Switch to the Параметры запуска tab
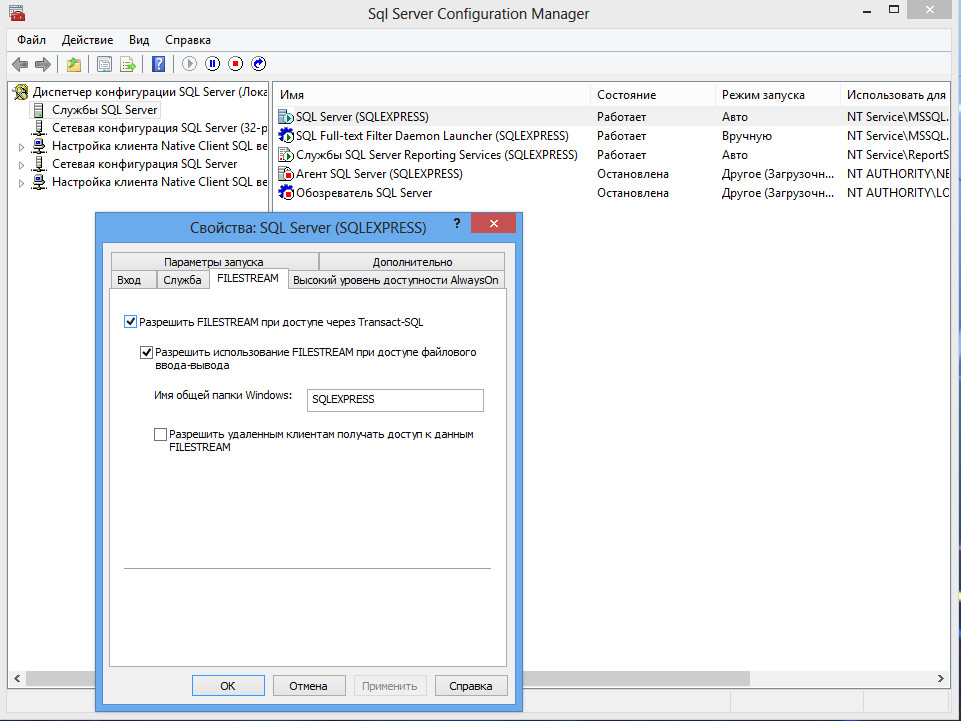961x721 pixels. [x=214, y=262]
